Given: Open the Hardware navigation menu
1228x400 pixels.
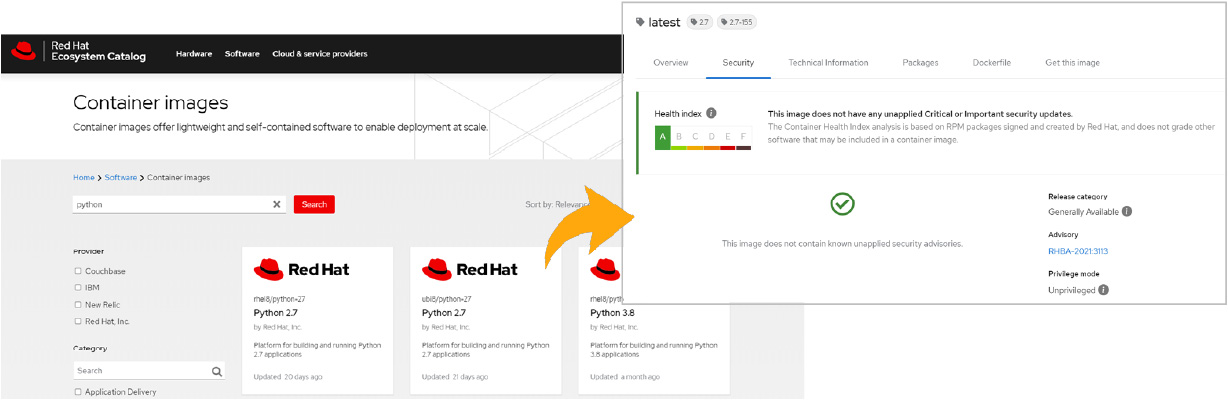Looking at the screenshot, I should (194, 54).
